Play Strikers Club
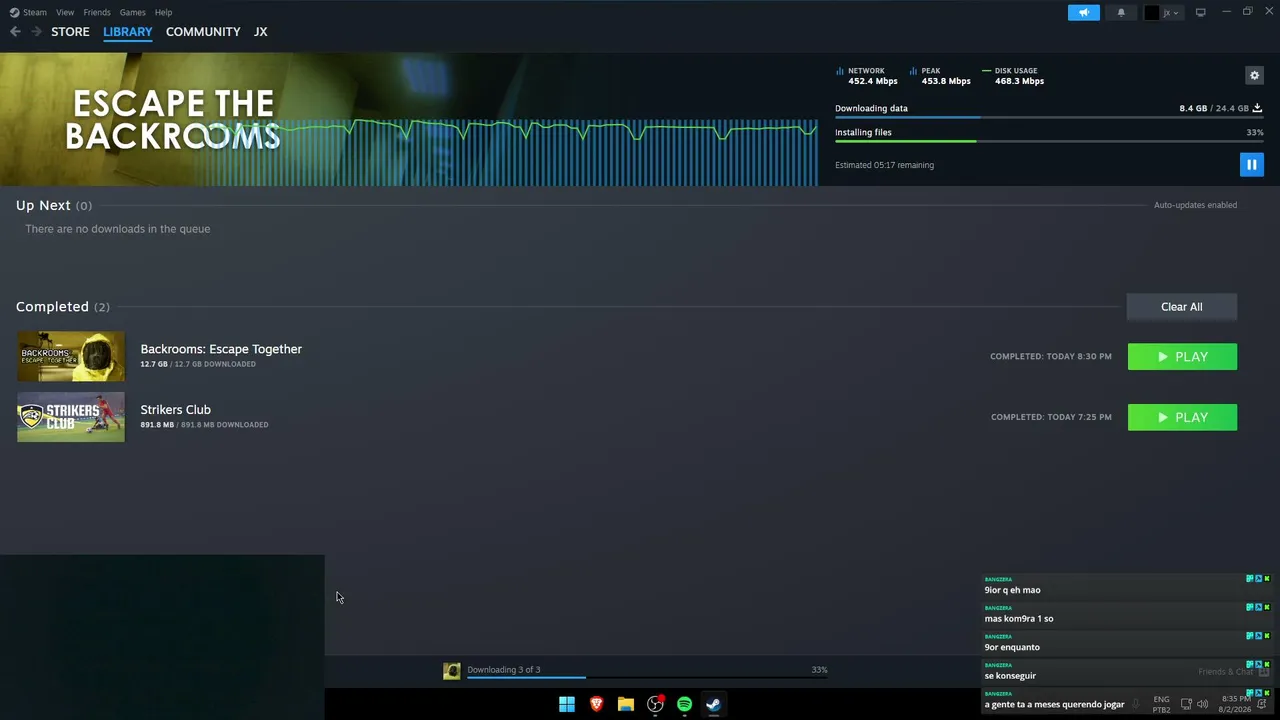Viewport: 1280px width, 720px height. [x=1182, y=417]
